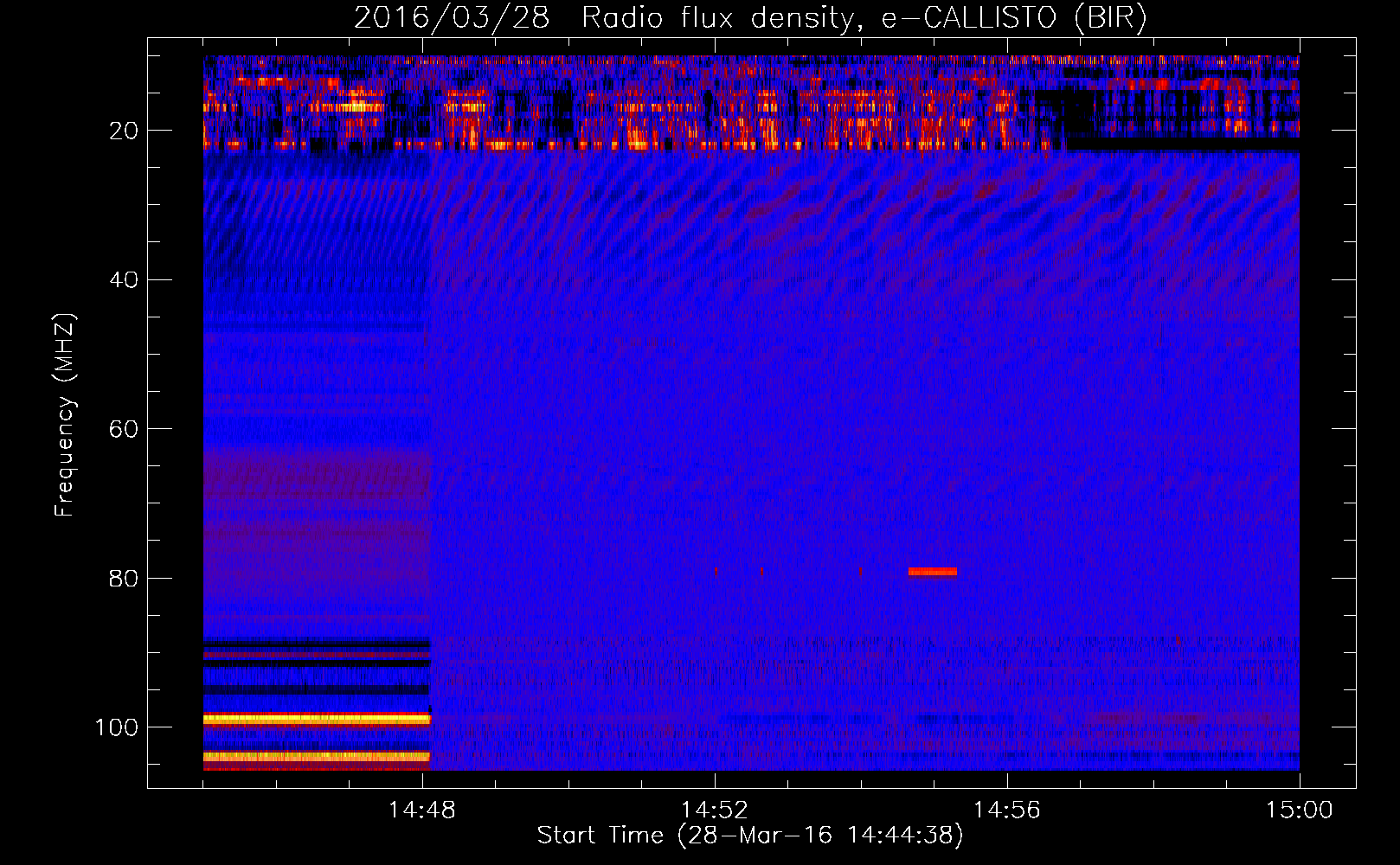Image resolution: width=1400 pixels, height=865 pixels.
Task: Click the 20 frequency tick label
Action: pos(124,131)
